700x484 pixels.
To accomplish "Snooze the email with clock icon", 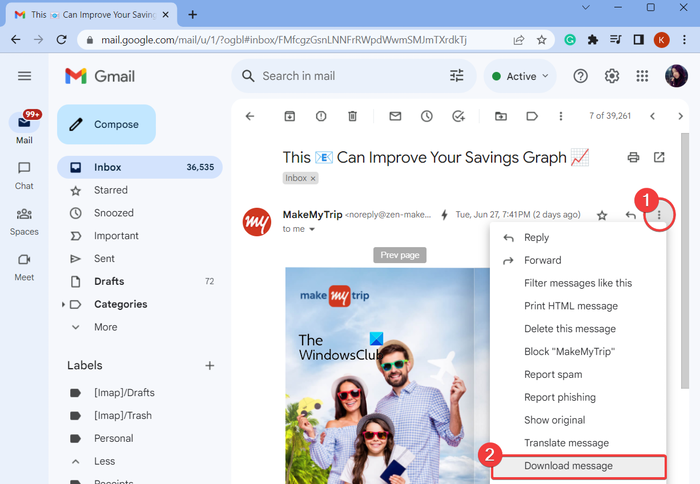I will [x=427, y=117].
